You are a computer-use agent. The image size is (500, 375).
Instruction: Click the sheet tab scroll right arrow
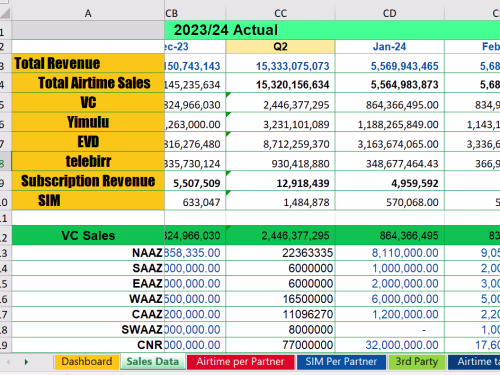click(x=26, y=362)
